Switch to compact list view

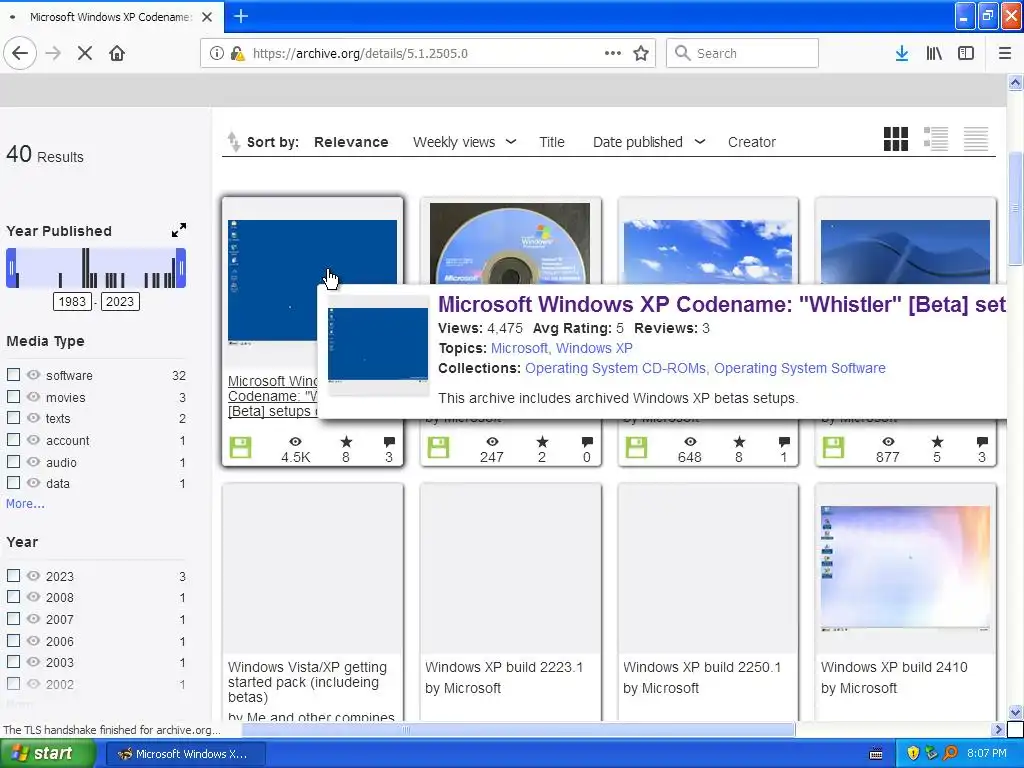[976, 139]
